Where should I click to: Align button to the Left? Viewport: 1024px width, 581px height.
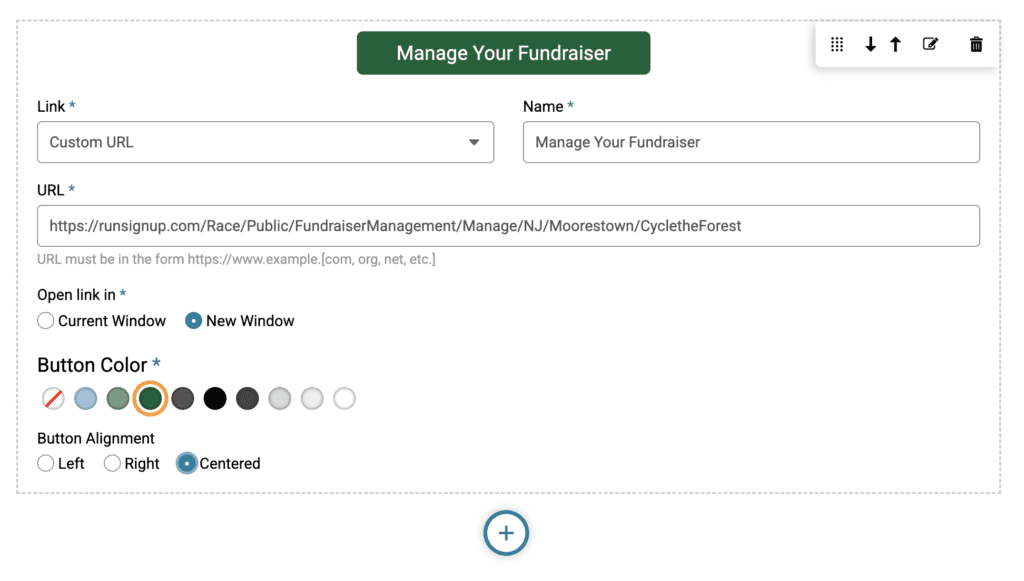(45, 463)
